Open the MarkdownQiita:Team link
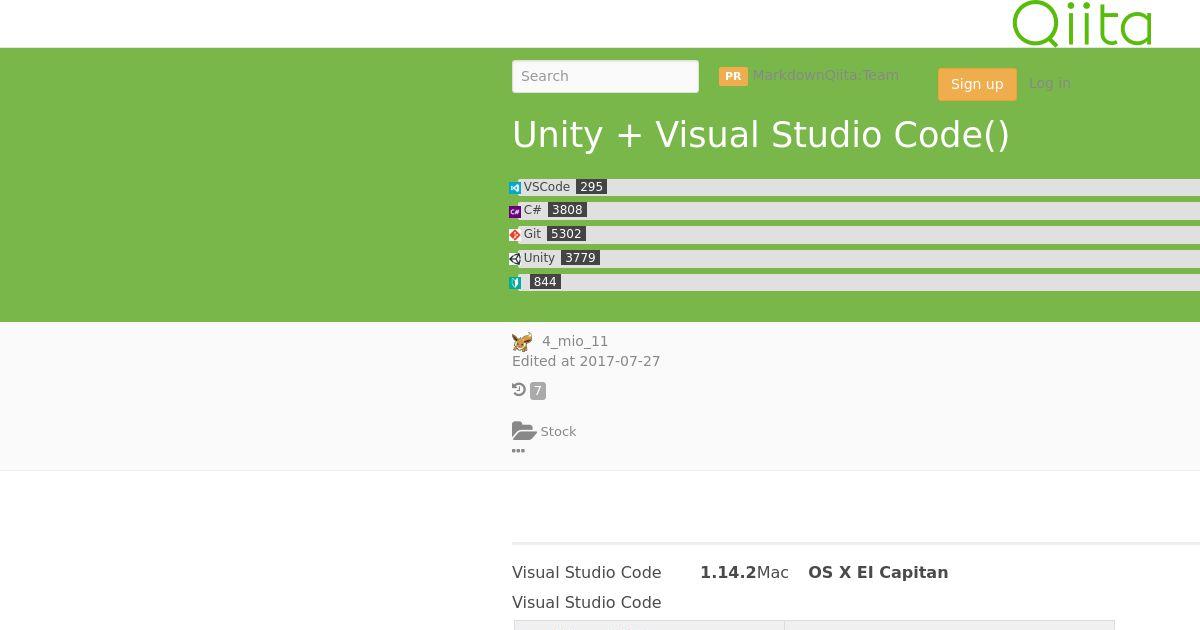Viewport: 1200px width, 630px height. point(825,75)
